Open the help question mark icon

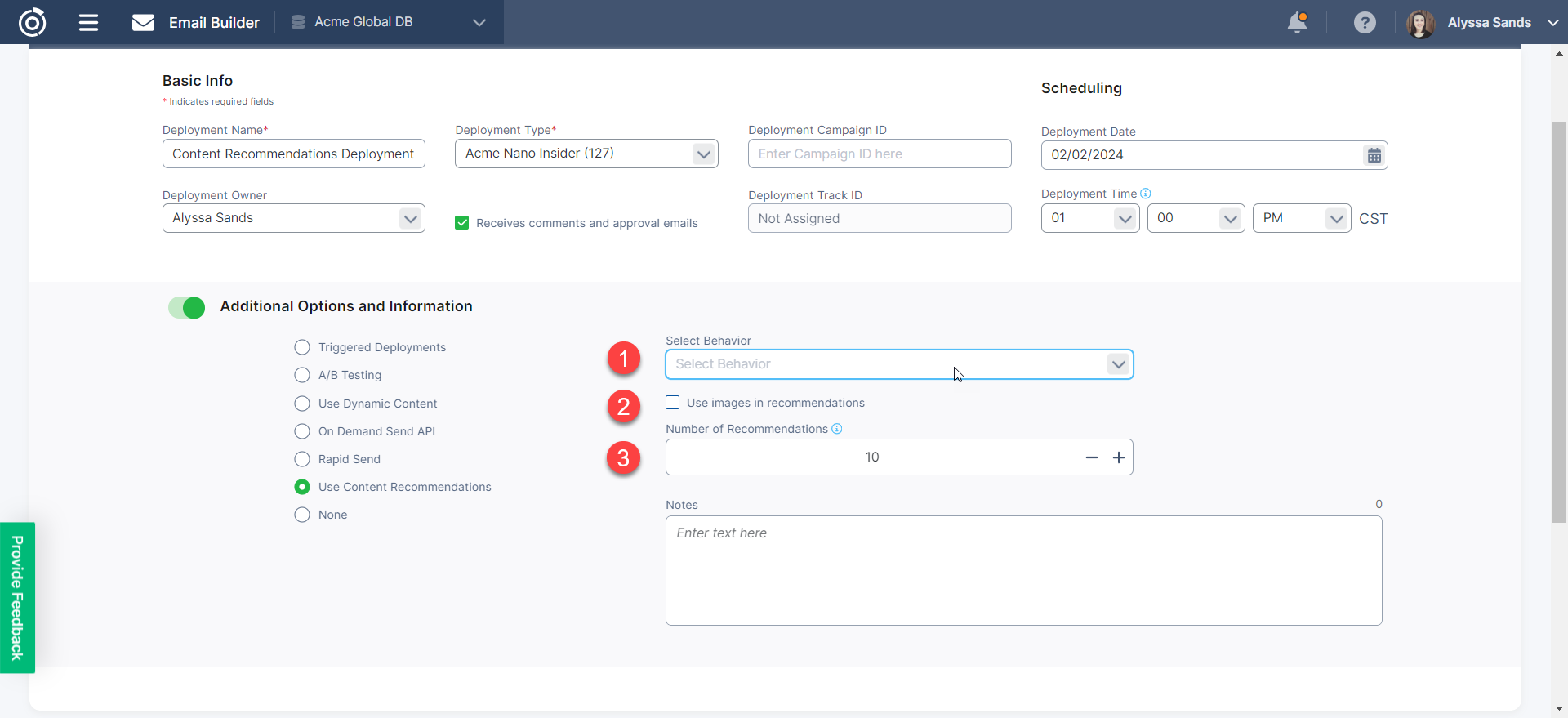[1364, 22]
